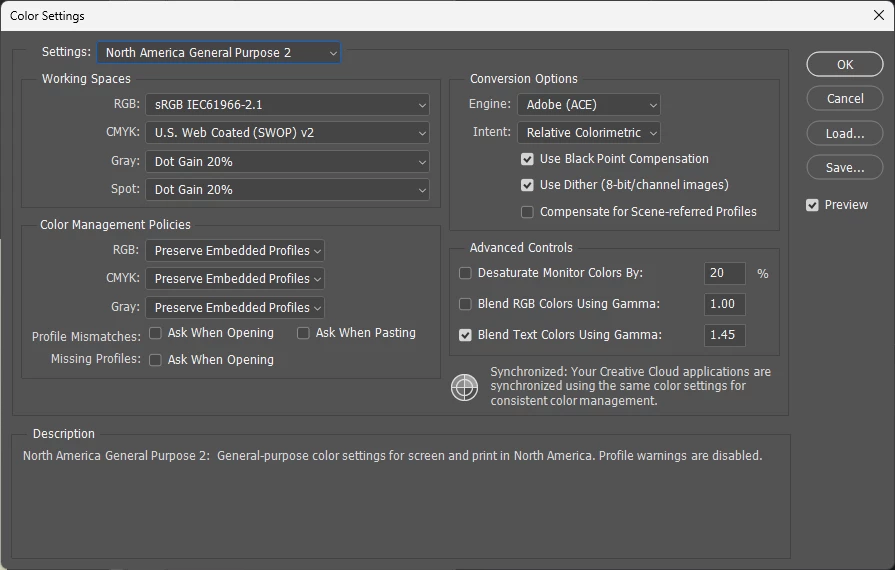Click the desaturate percentage field showing 20
This screenshot has width=895, height=570.
click(x=724, y=273)
